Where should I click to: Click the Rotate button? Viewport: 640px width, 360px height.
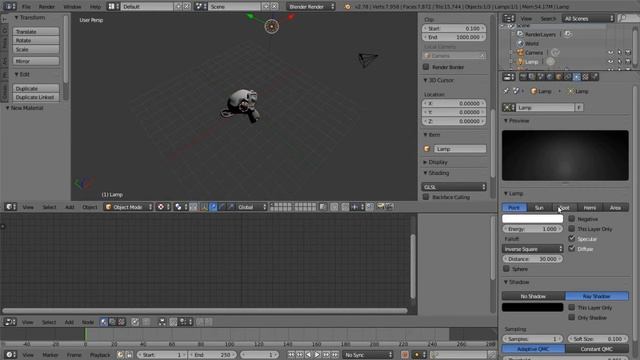(36, 40)
